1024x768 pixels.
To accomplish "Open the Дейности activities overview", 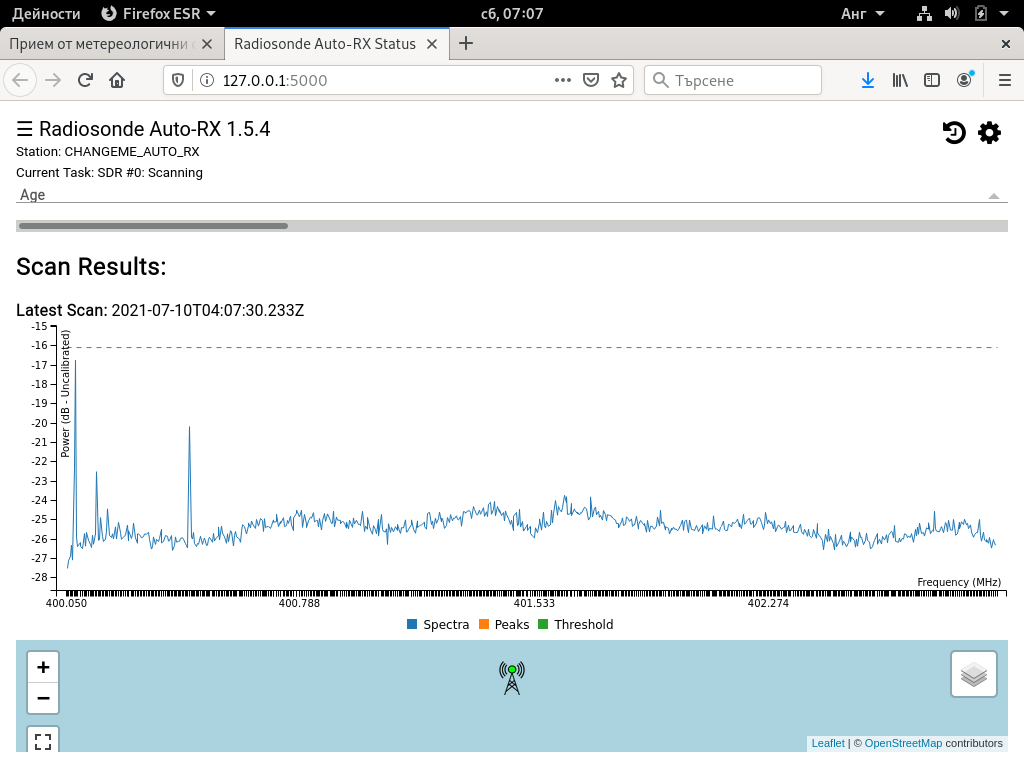I will coord(46,14).
